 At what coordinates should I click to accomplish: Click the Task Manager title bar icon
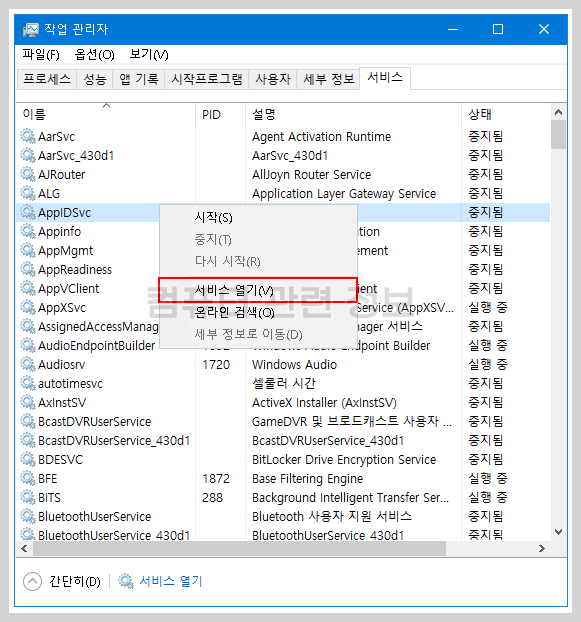point(31,29)
